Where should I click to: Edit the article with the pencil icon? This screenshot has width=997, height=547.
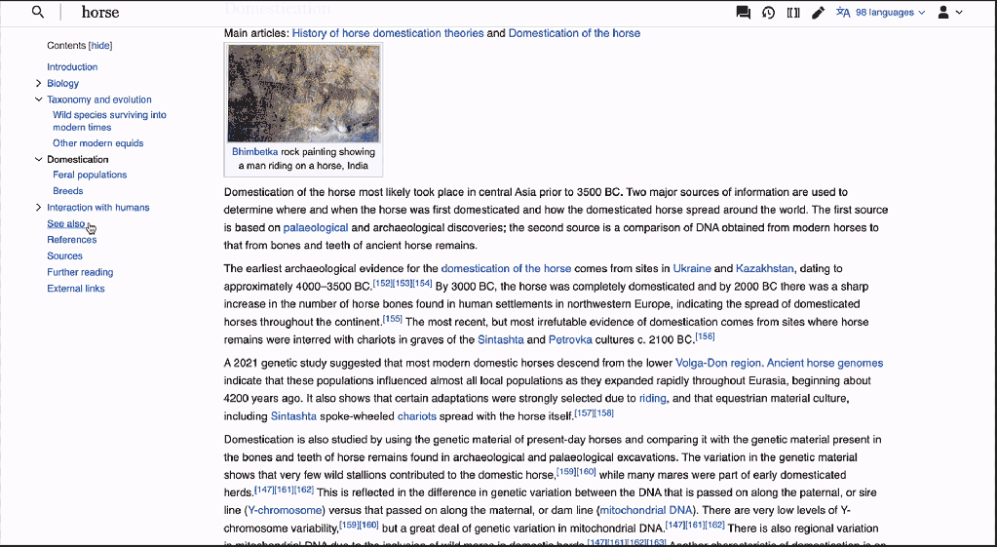tap(818, 12)
